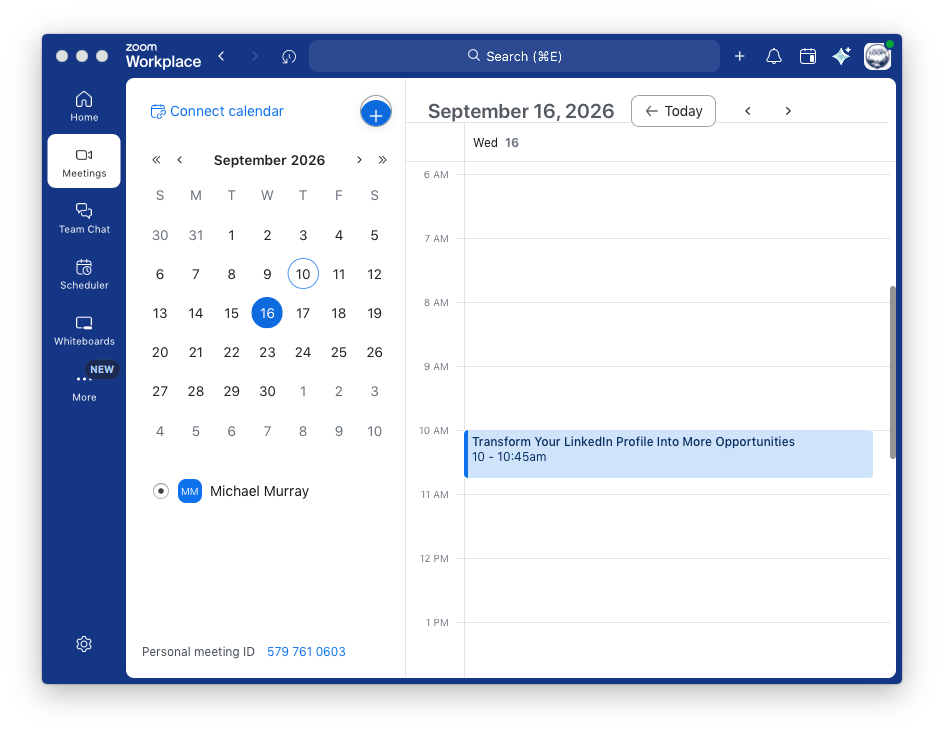Viewport: 944px width, 734px height.
Task: Open the LinkedIn Profile event
Action: (668, 454)
